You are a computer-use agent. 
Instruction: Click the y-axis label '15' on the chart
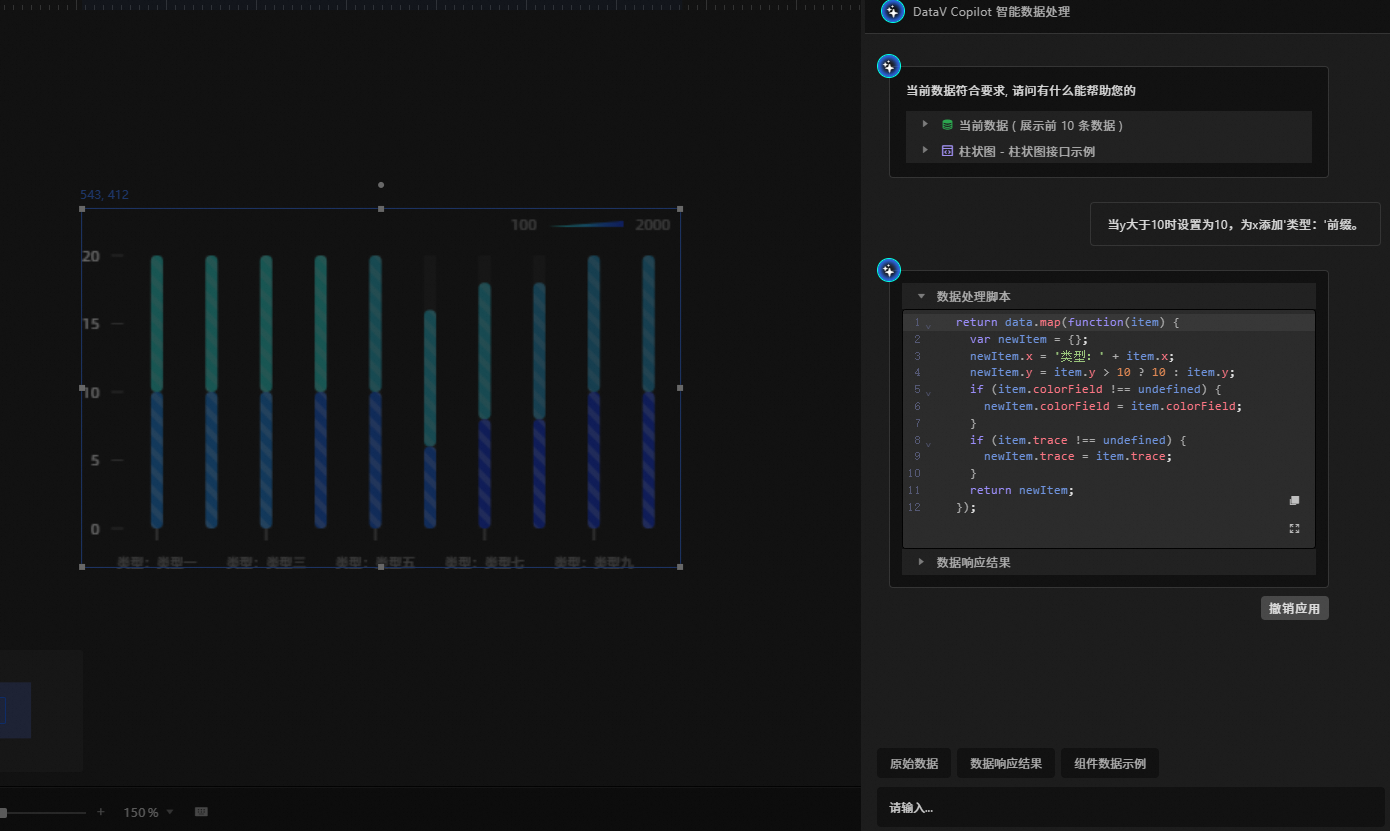91,324
